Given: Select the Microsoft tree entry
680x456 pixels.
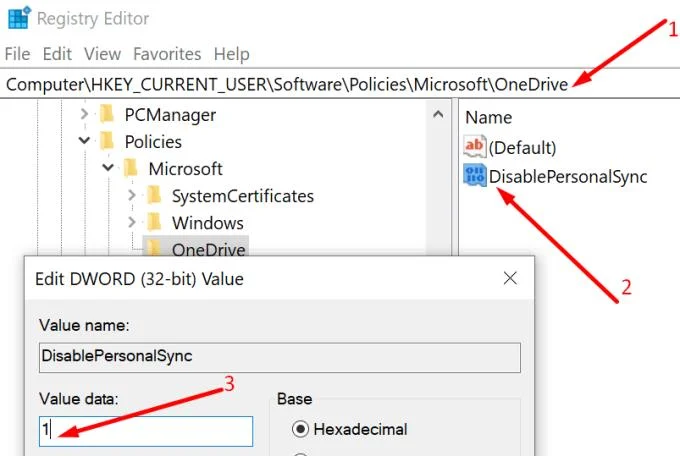Looking at the screenshot, I should [x=185, y=169].
